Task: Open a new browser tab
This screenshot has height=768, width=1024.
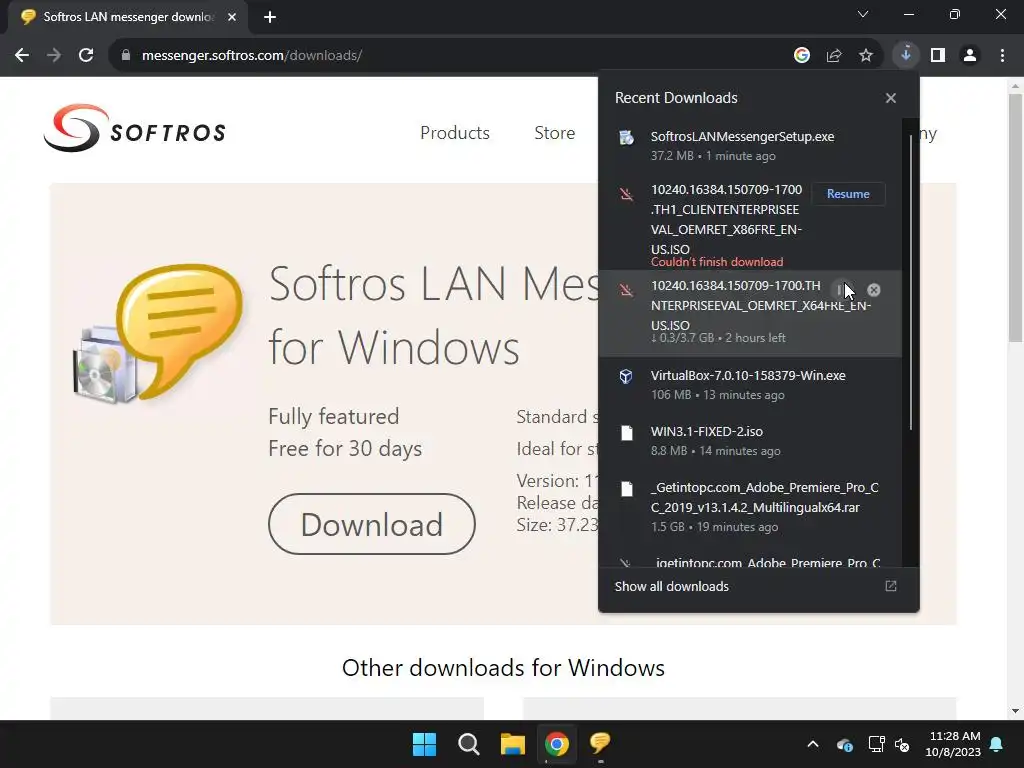Action: 270,17
